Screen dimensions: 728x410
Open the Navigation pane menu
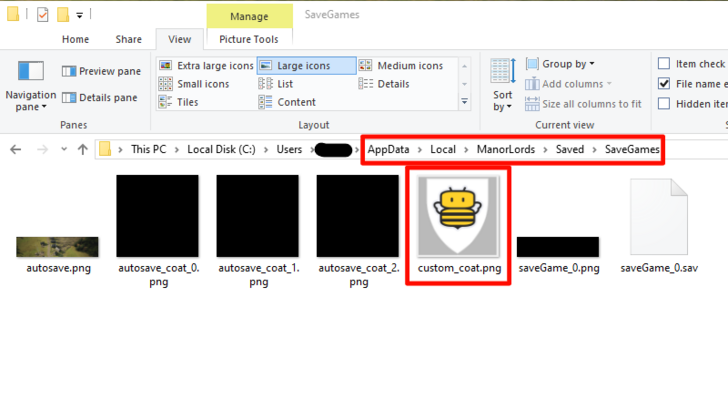tap(30, 86)
